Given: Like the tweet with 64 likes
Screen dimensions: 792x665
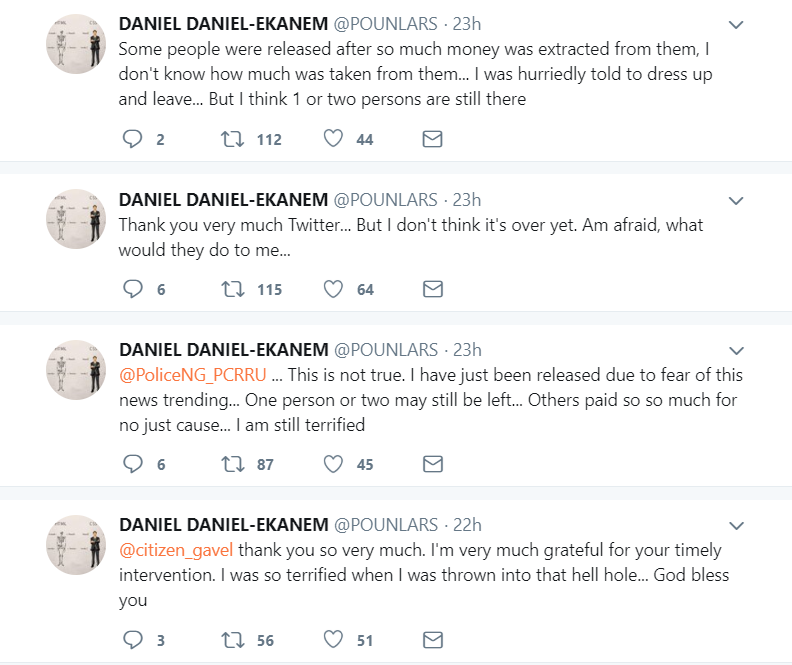Looking at the screenshot, I should 333,289.
